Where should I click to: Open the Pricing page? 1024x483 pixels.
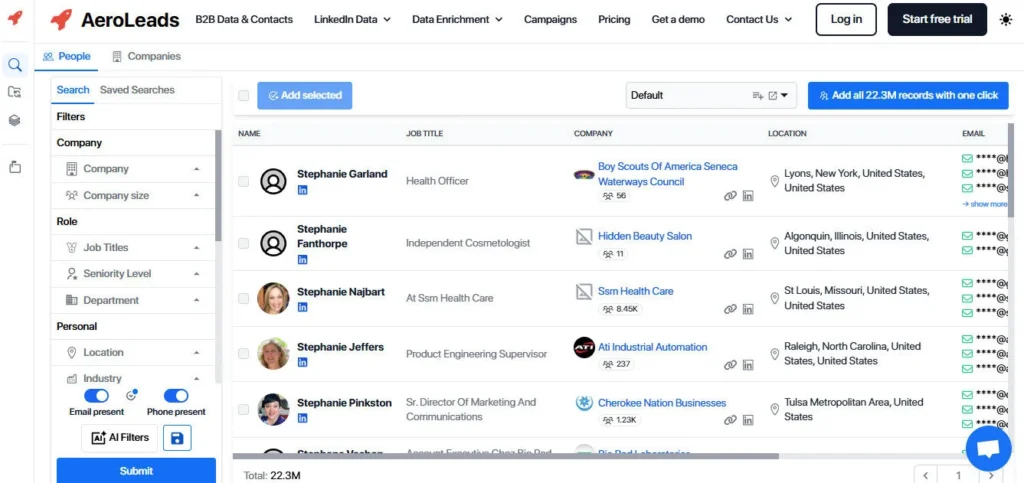tap(615, 20)
